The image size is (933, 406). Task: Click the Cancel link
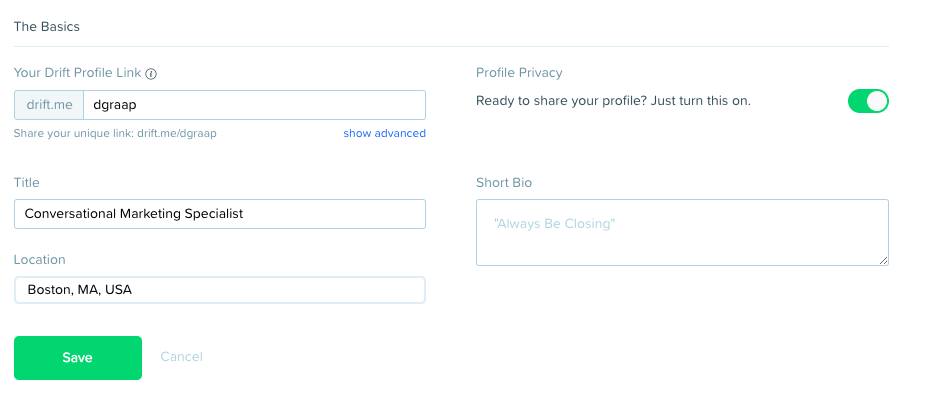click(181, 357)
